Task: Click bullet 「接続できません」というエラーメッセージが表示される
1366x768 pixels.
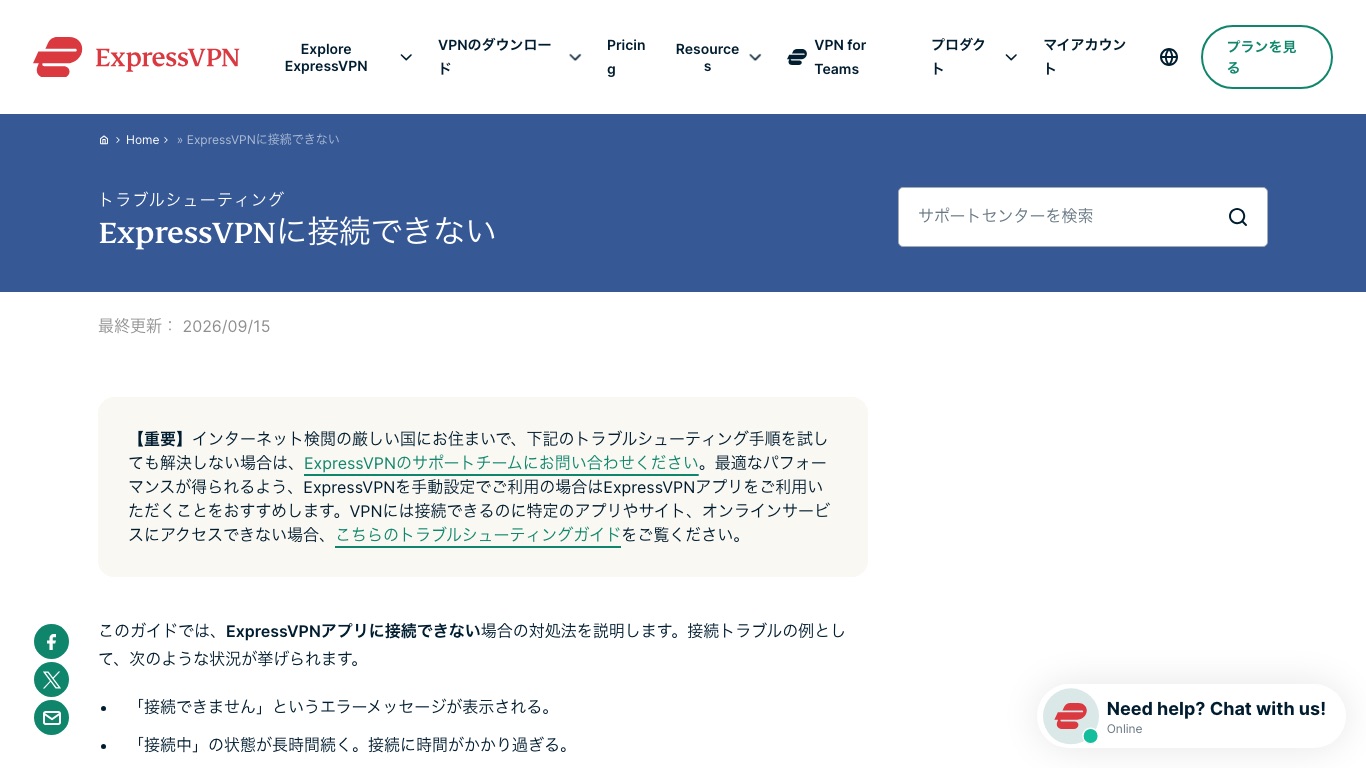Action: [x=342, y=707]
